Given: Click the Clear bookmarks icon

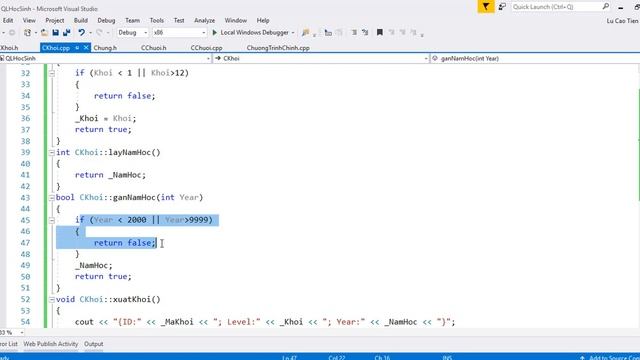Looking at the screenshot, I should [x=413, y=33].
